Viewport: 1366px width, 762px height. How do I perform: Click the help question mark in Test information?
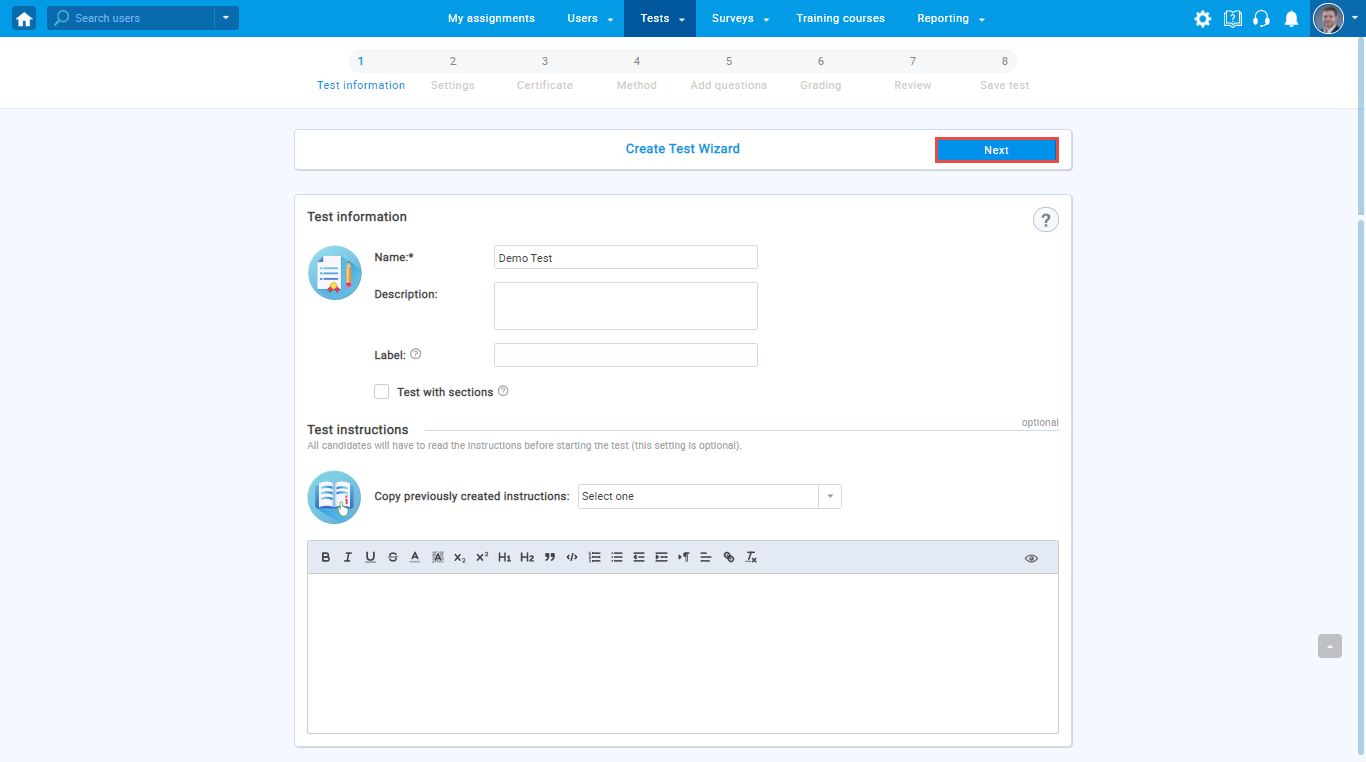1045,220
